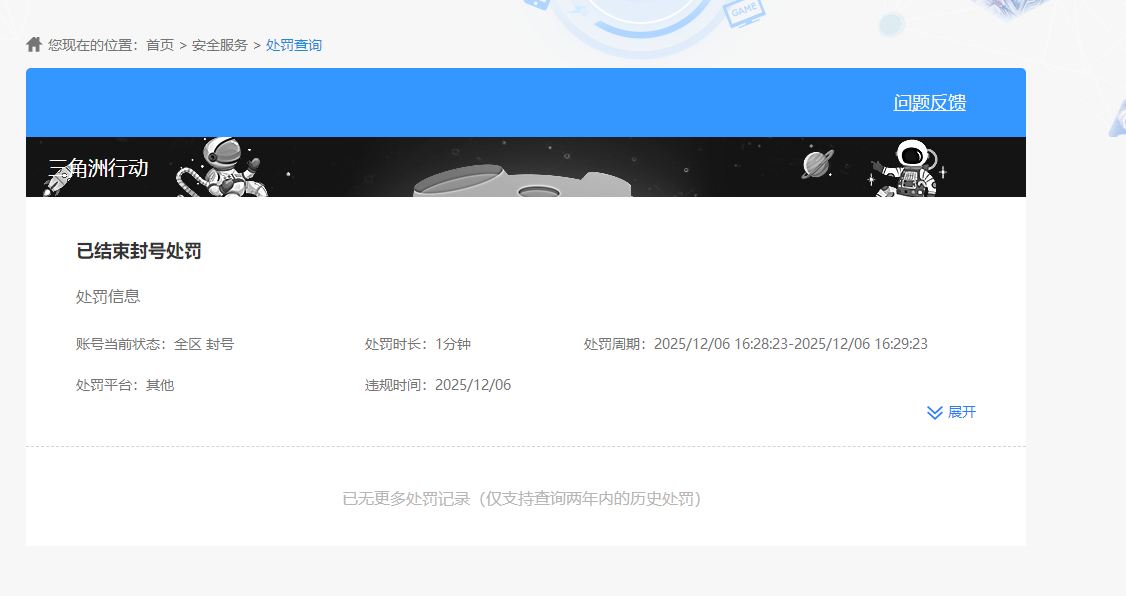This screenshot has height=607, width=1126.
Task: Select the 处罚查询 breadcrumb item
Action: click(x=294, y=45)
